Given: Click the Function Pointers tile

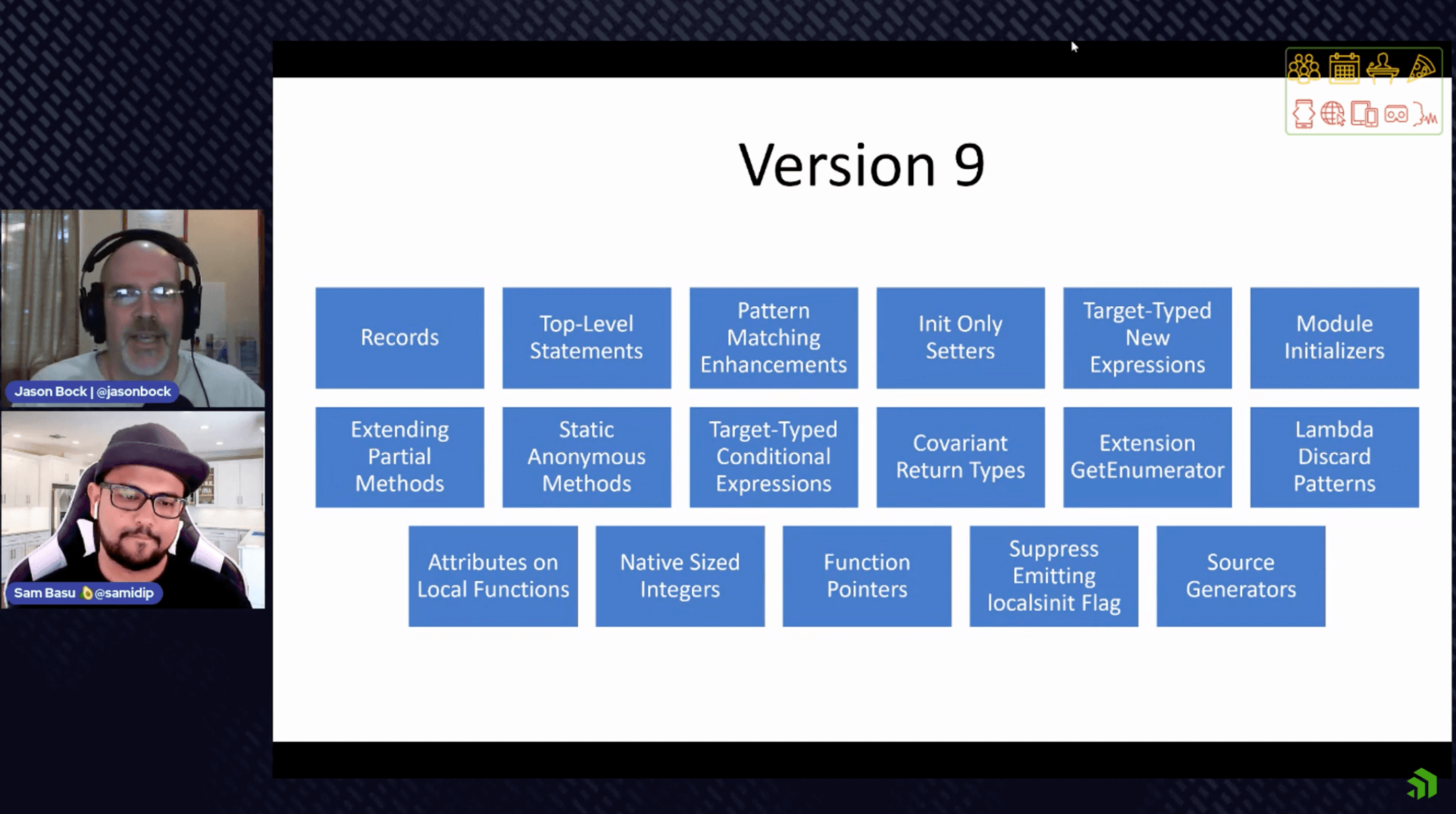Looking at the screenshot, I should click(867, 576).
